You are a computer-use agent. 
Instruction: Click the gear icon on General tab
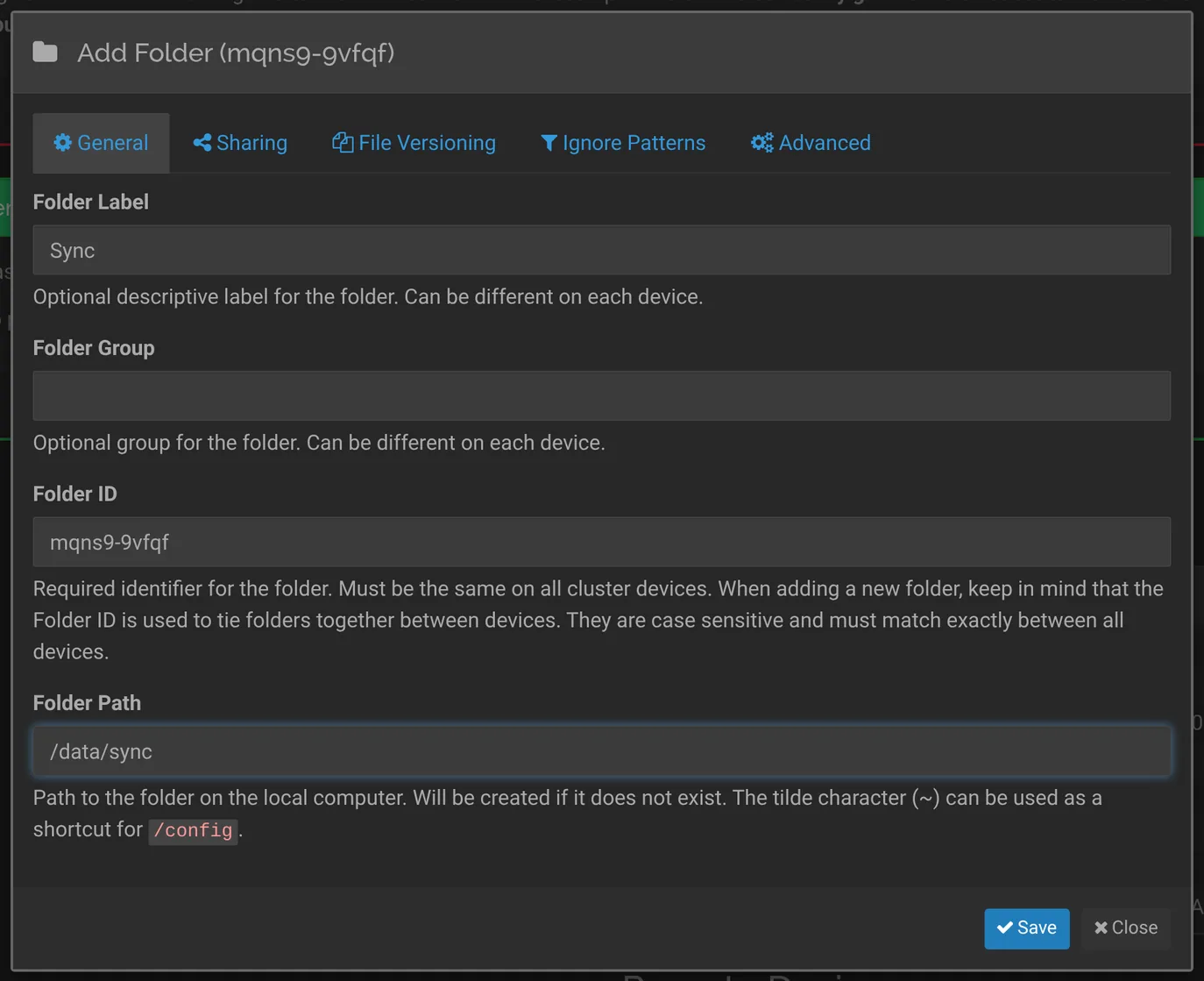[62, 143]
